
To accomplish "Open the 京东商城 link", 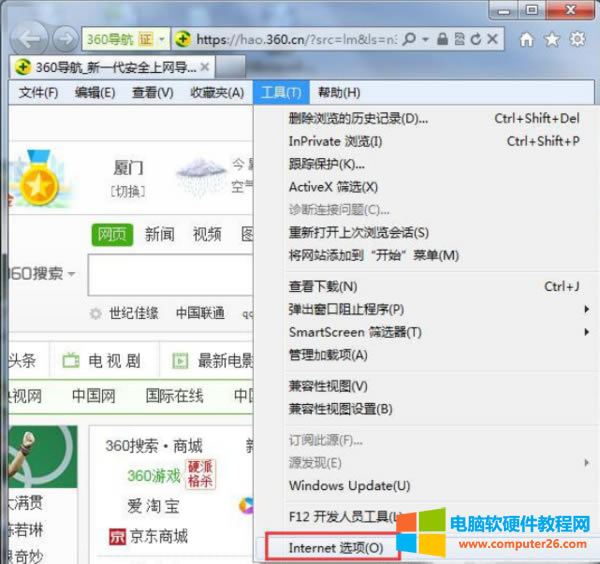I will coord(159,536).
